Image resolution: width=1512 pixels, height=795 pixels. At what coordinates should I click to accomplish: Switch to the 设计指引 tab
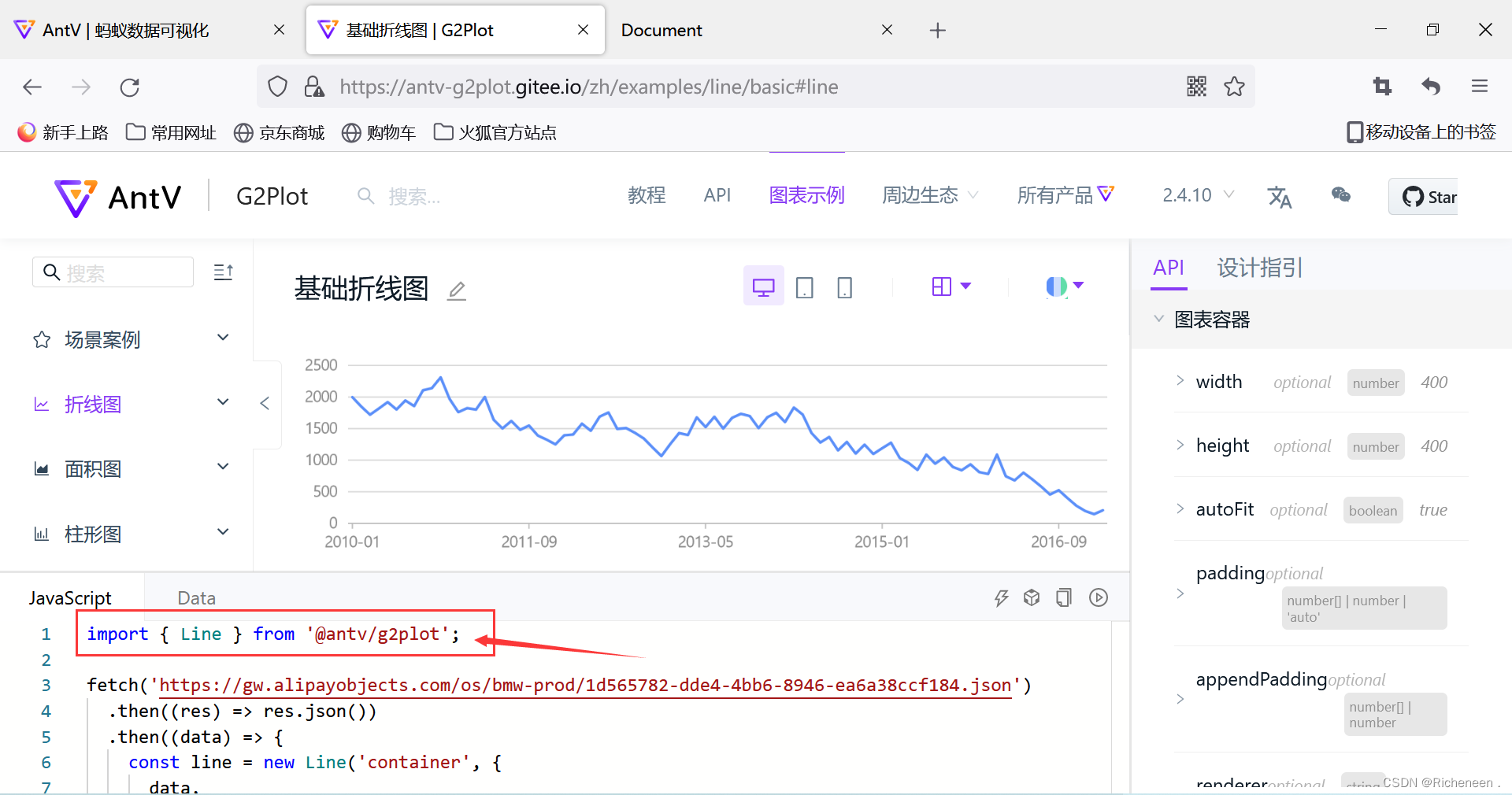point(1260,268)
